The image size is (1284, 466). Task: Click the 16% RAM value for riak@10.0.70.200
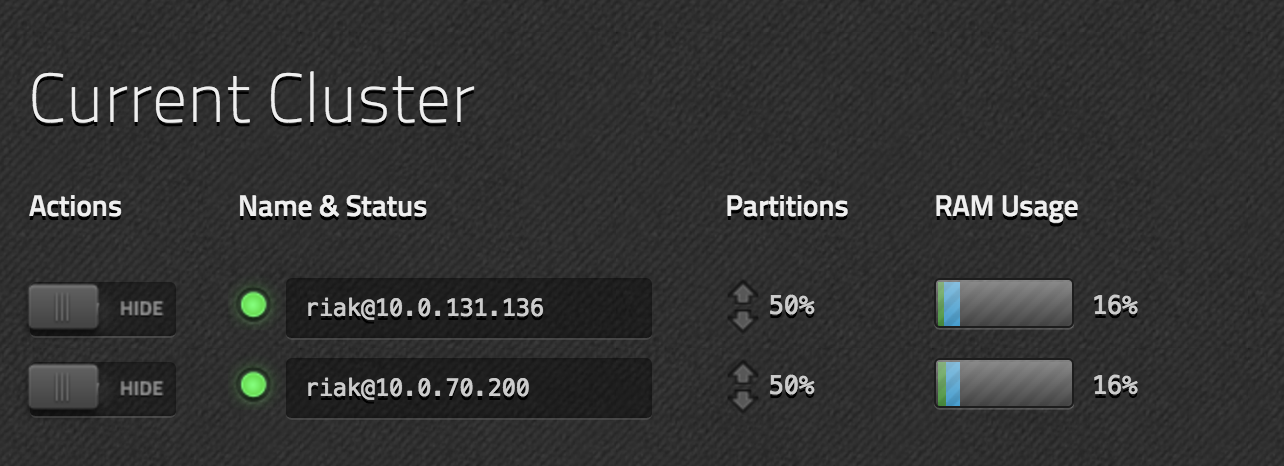pyautogui.click(x=1115, y=385)
